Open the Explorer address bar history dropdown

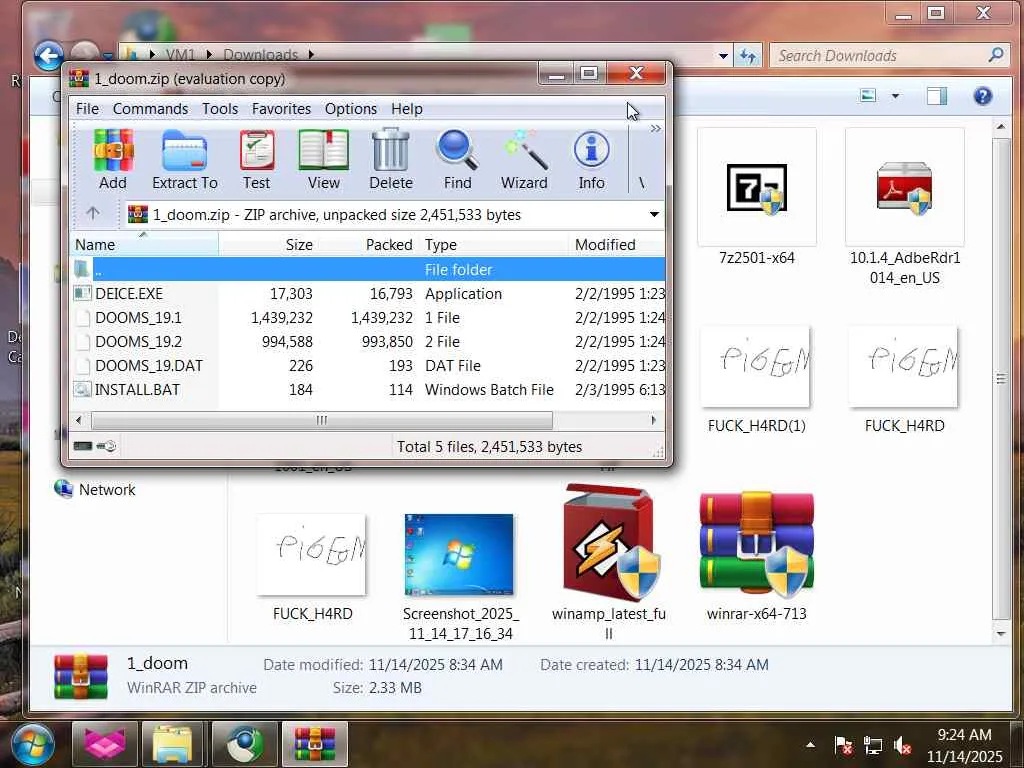723,56
